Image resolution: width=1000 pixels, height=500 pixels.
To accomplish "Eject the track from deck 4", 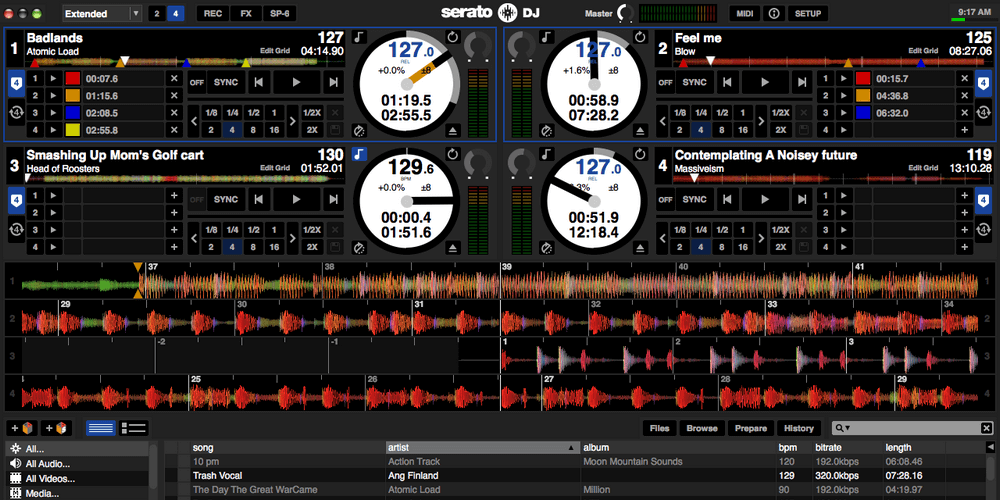I will click(640, 247).
